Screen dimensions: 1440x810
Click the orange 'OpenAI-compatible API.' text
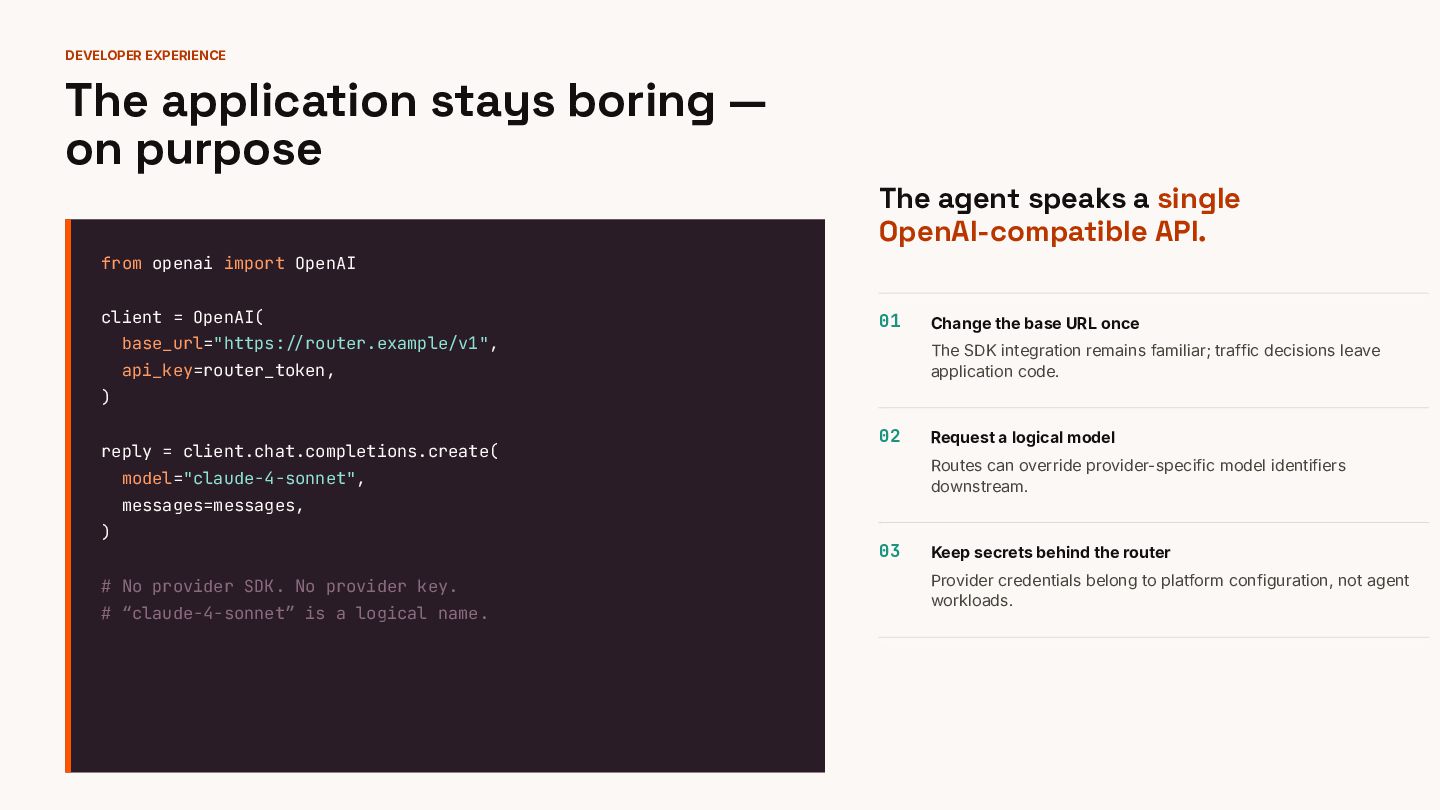click(1042, 231)
